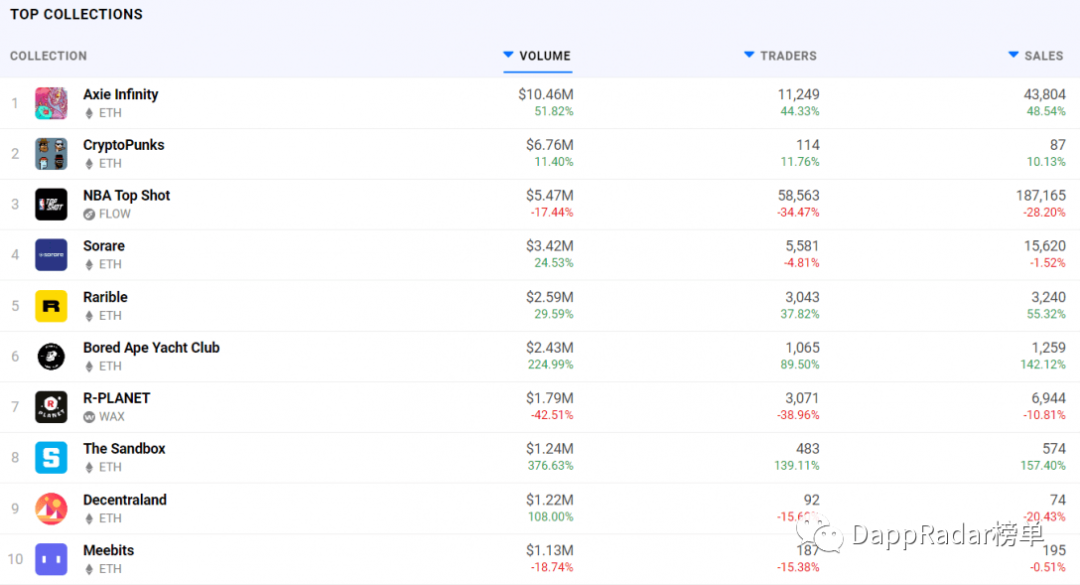Sort collections by the TRADERS column

(780, 56)
